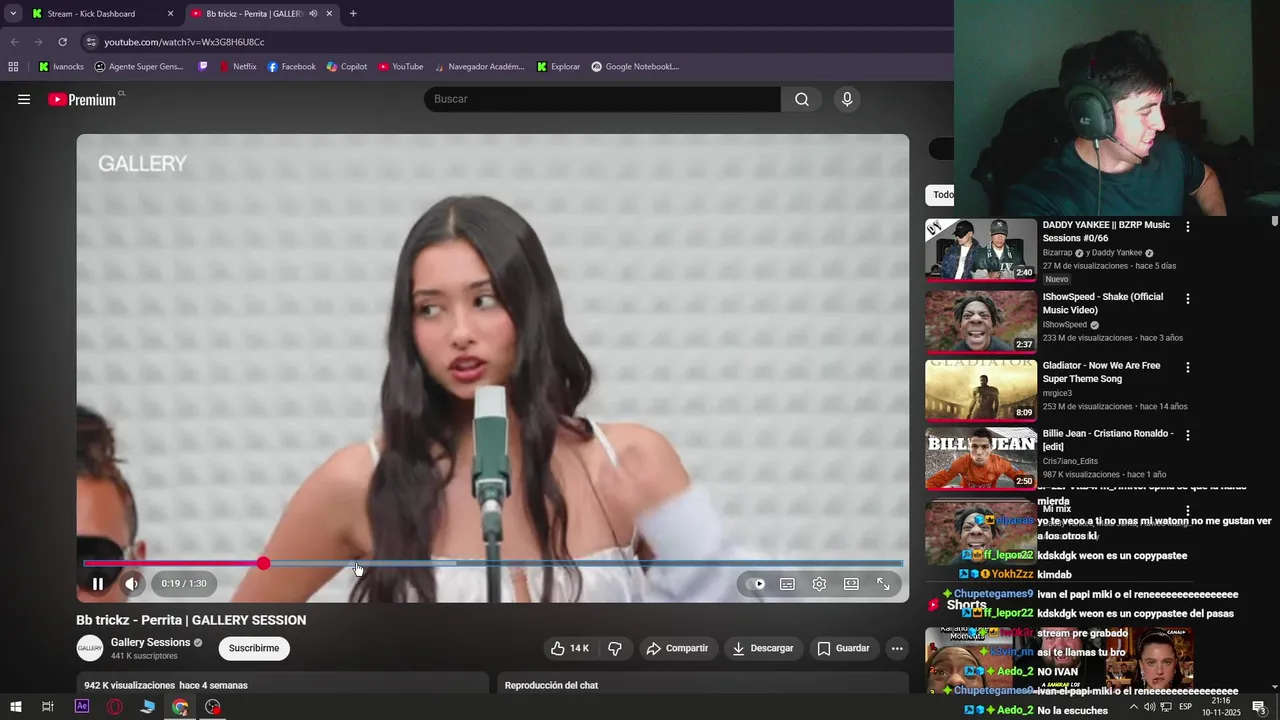1280x720 pixels.
Task: Open the Explorar bookmark
Action: tap(558, 67)
